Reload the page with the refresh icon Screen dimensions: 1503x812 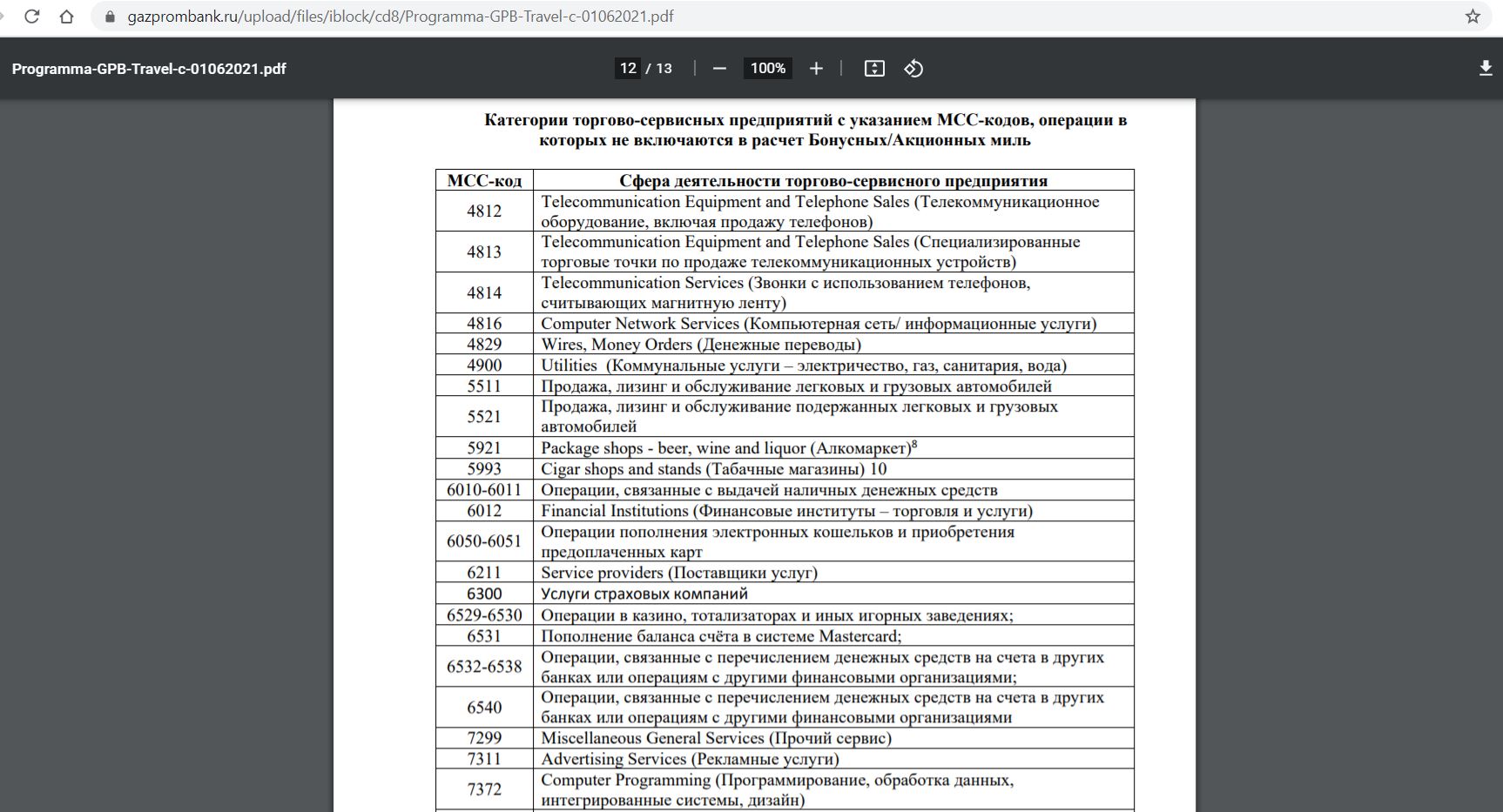(32, 17)
